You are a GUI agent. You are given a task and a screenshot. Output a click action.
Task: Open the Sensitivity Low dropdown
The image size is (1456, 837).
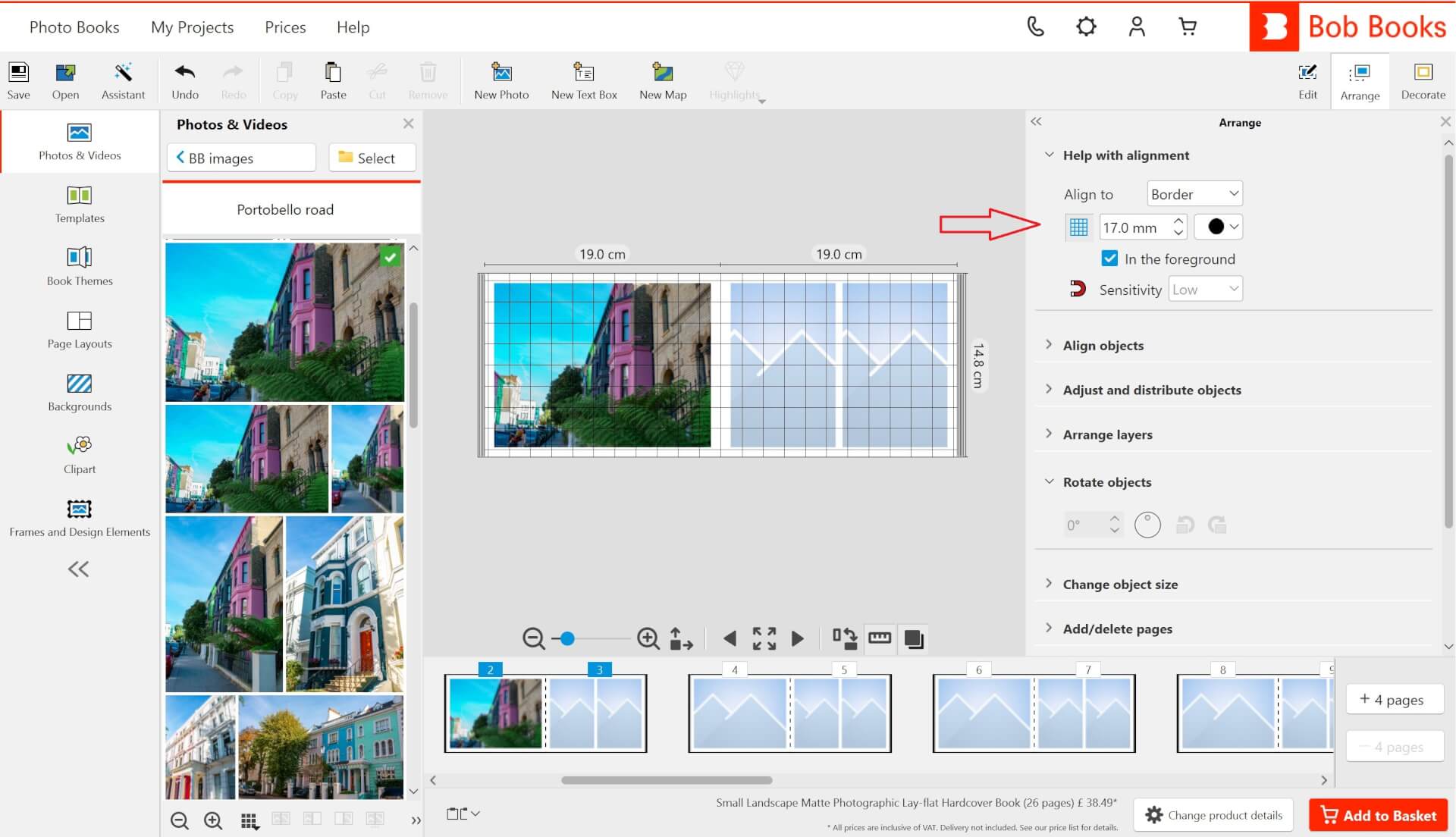(x=1205, y=290)
